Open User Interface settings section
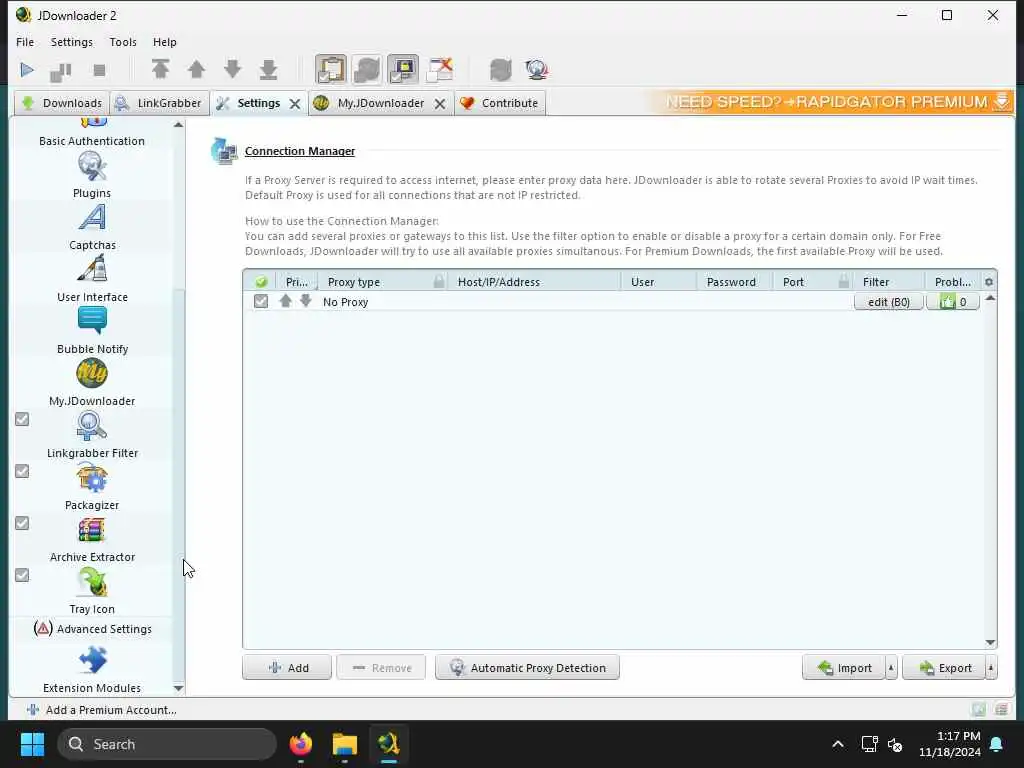Viewport: 1024px width, 768px height. [x=92, y=278]
